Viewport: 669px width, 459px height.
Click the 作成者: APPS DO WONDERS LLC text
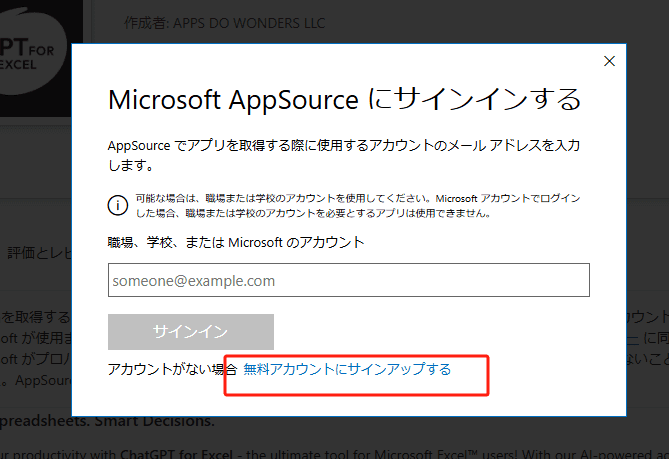[x=224, y=23]
